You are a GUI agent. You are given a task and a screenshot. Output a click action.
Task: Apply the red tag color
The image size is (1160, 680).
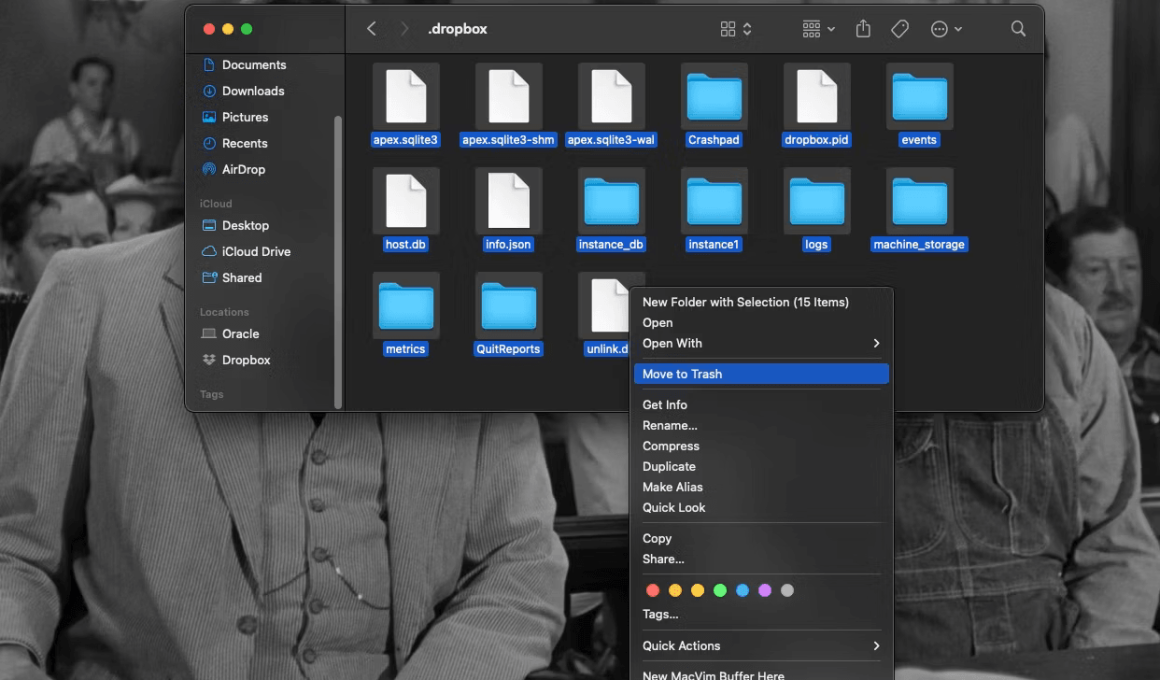tap(652, 590)
